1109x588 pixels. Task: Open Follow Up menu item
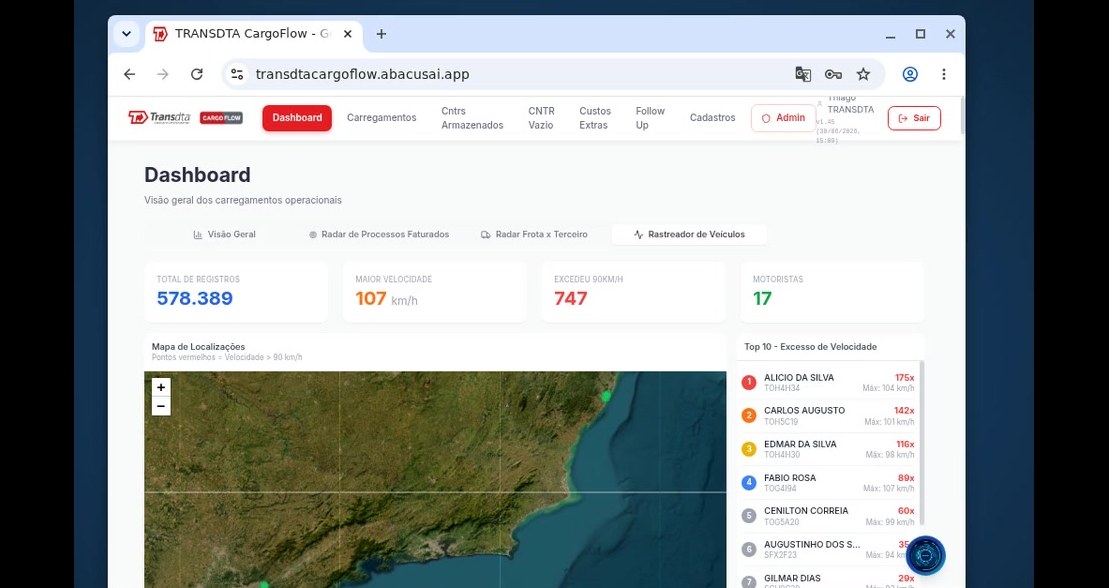[x=650, y=118]
